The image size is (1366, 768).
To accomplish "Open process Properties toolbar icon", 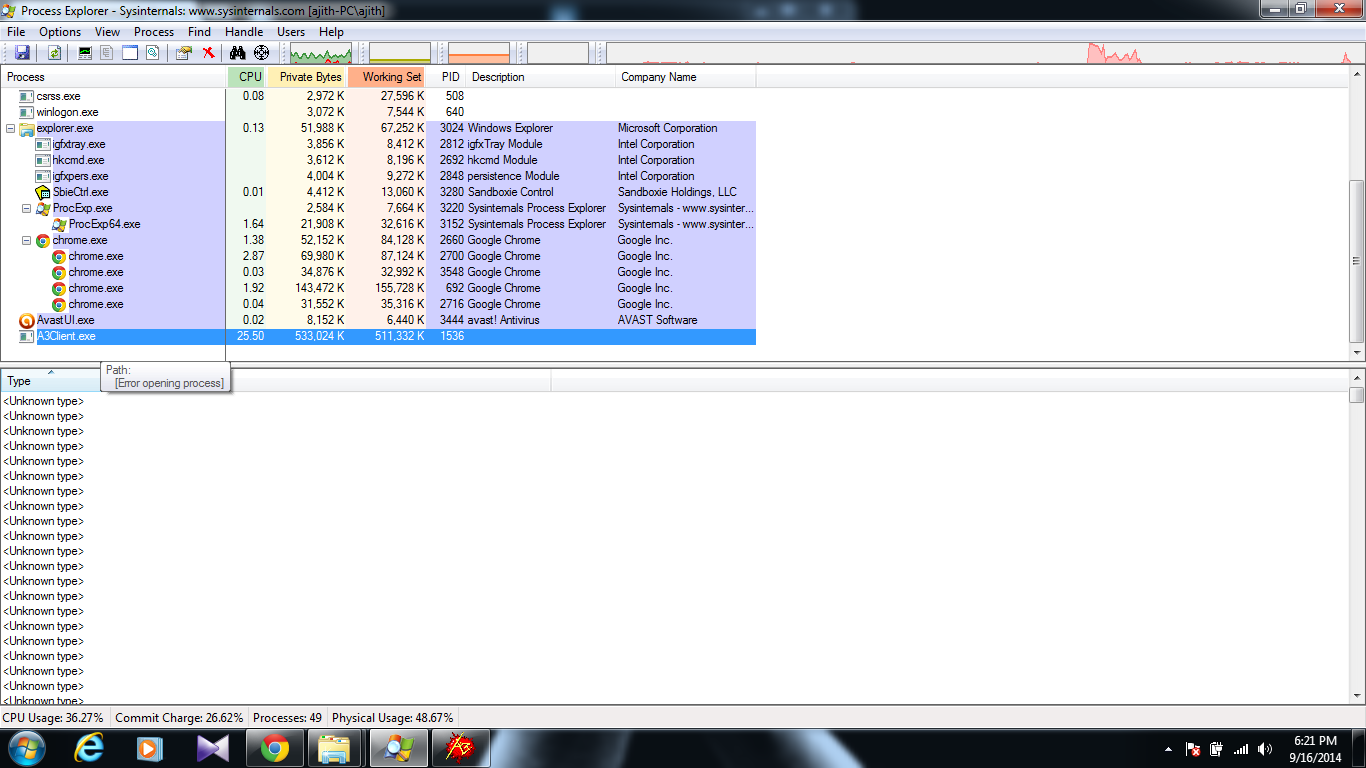I will [x=184, y=53].
